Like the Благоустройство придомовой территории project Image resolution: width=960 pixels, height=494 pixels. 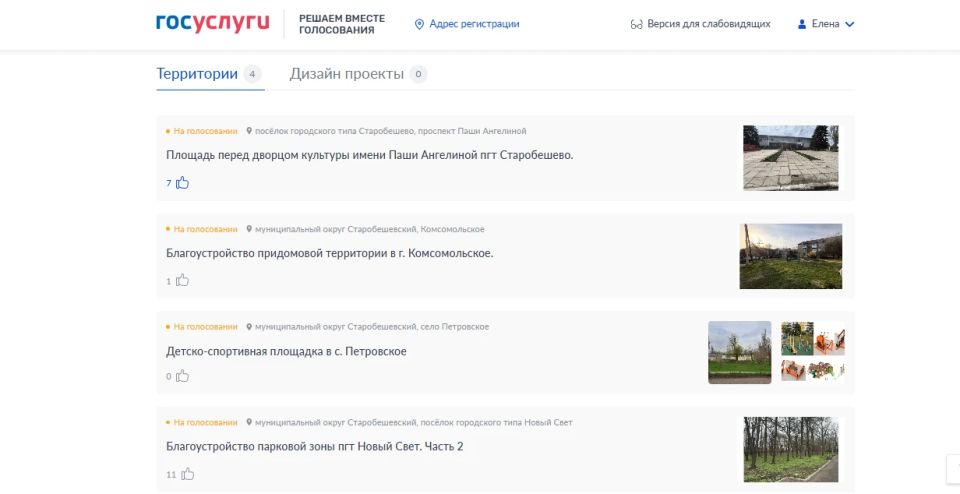click(x=182, y=280)
